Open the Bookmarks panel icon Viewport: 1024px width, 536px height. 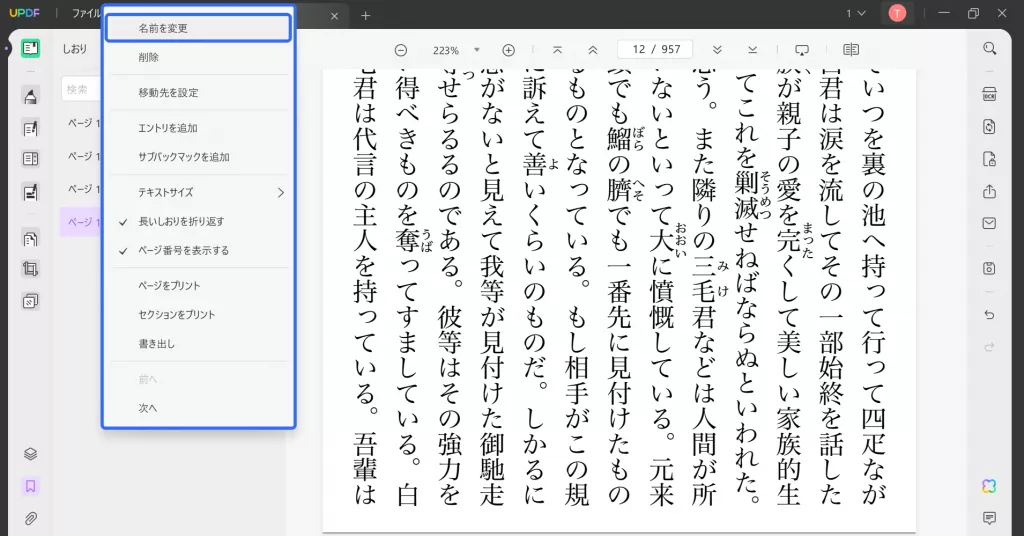pos(30,486)
